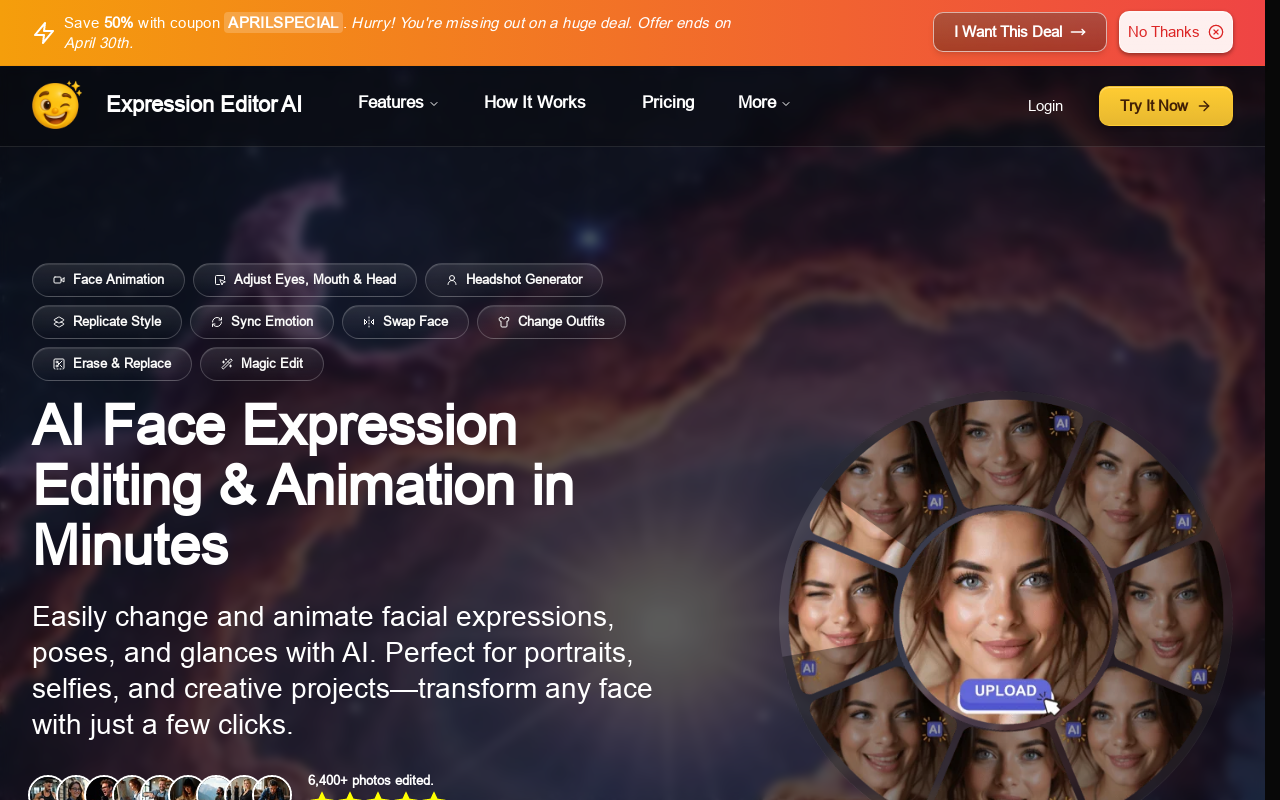Viewport: 1280px width, 800px height.
Task: Select Adjust Eyes, Mouth & Head pill
Action: tap(305, 280)
